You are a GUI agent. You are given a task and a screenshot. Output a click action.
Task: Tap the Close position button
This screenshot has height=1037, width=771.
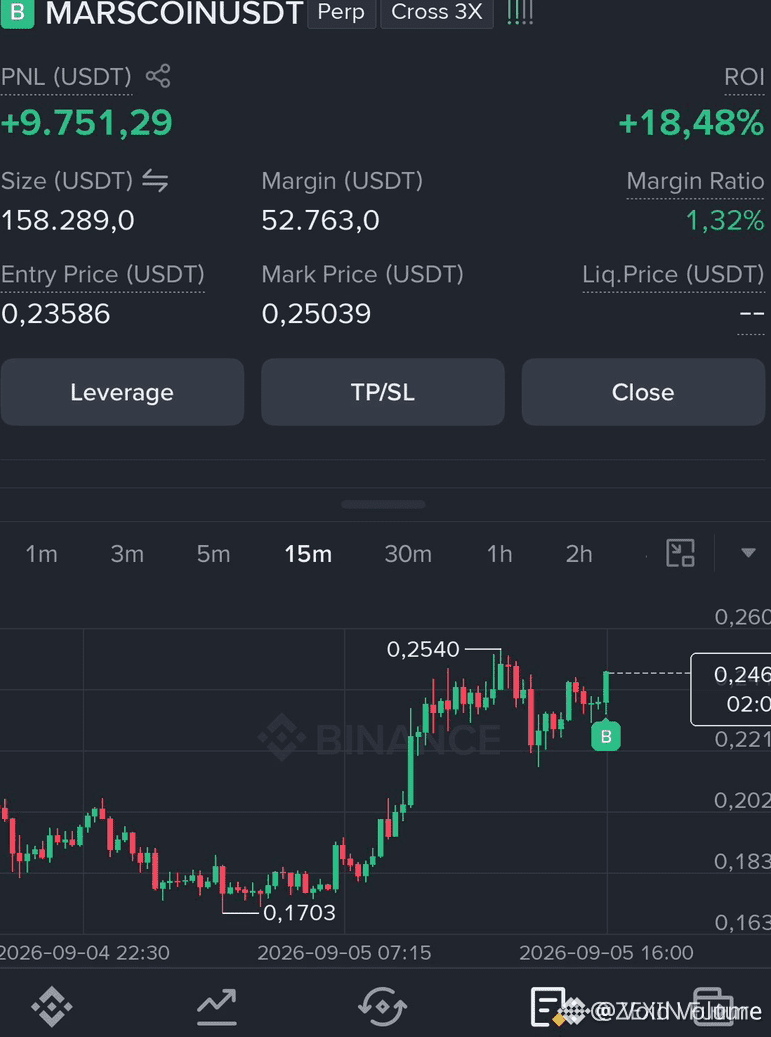643,392
